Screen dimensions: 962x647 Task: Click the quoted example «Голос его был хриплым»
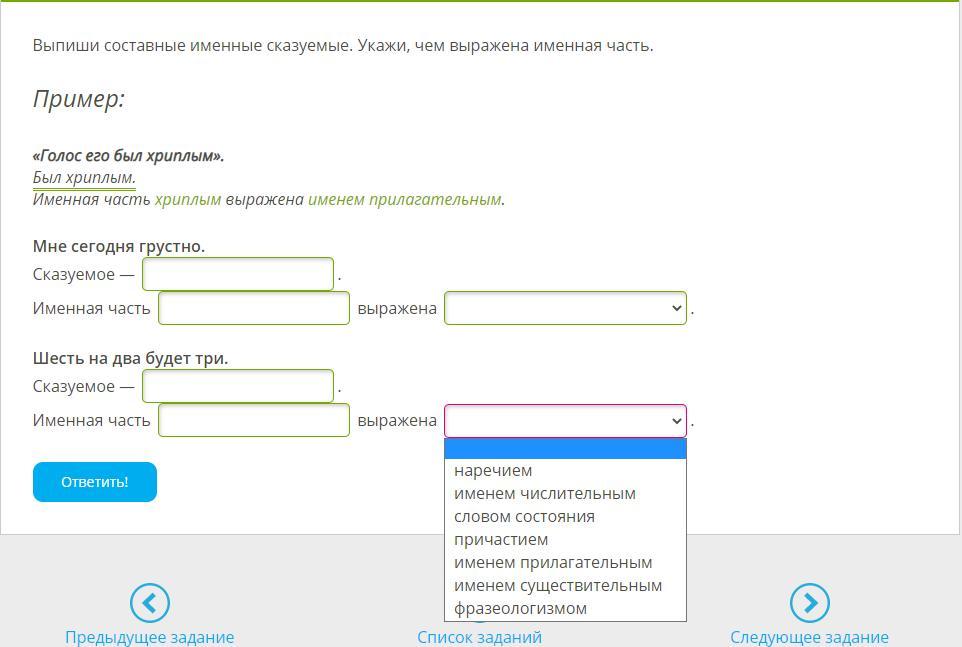click(129, 156)
